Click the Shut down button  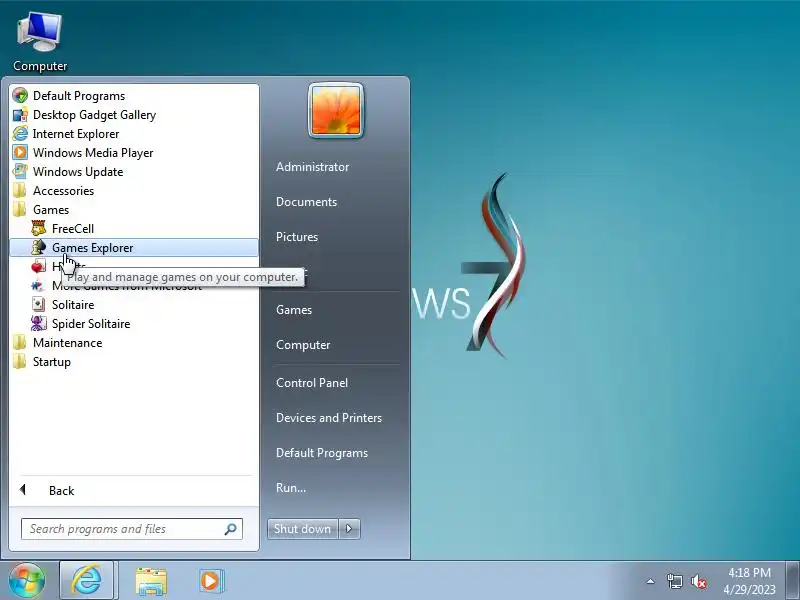click(303, 529)
